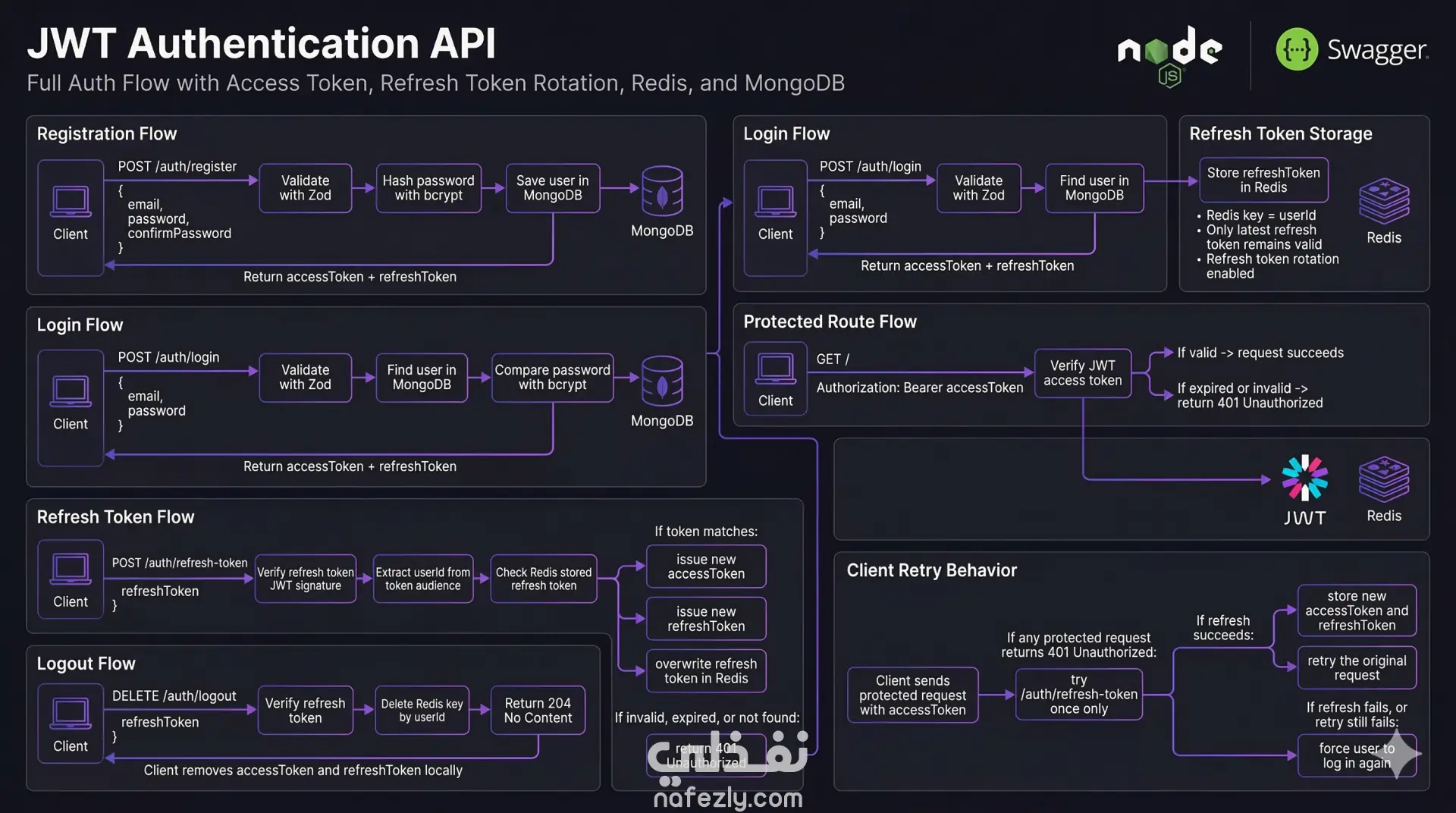The image size is (1456, 813).
Task: Select the store new accessToken and refreshToken box
Action: click(x=1357, y=611)
